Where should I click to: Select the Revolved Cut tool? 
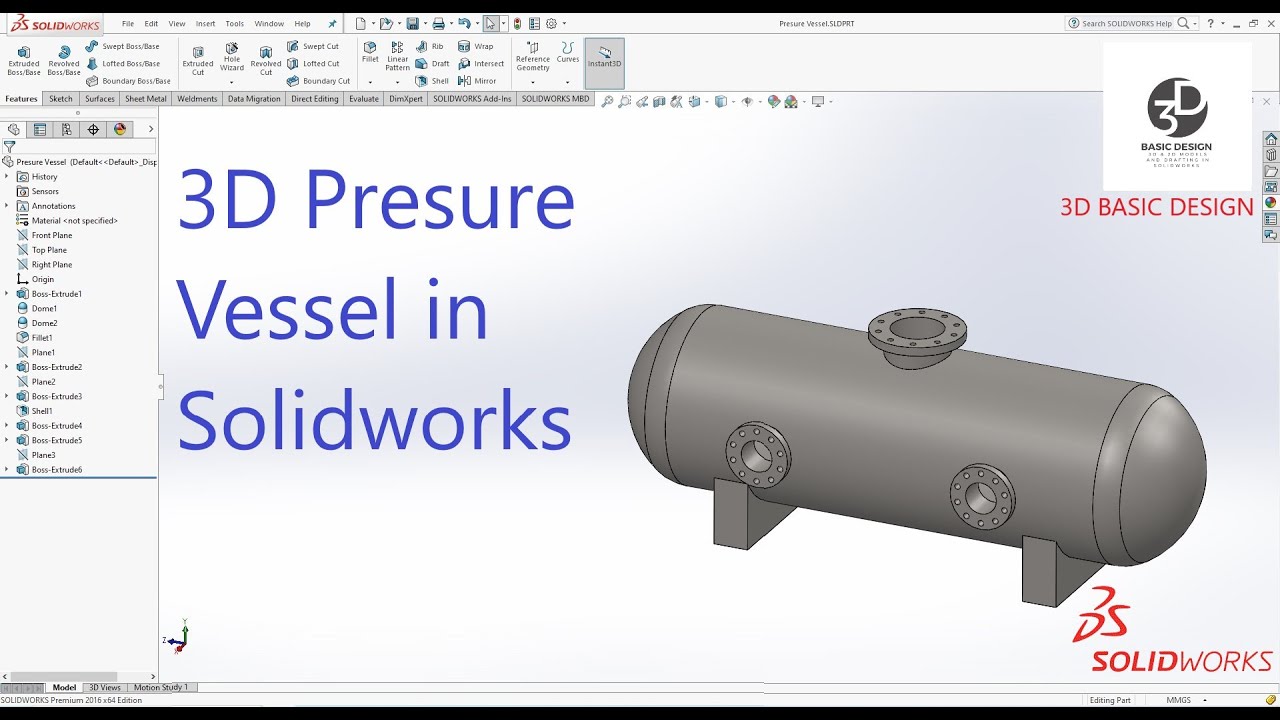coord(266,61)
